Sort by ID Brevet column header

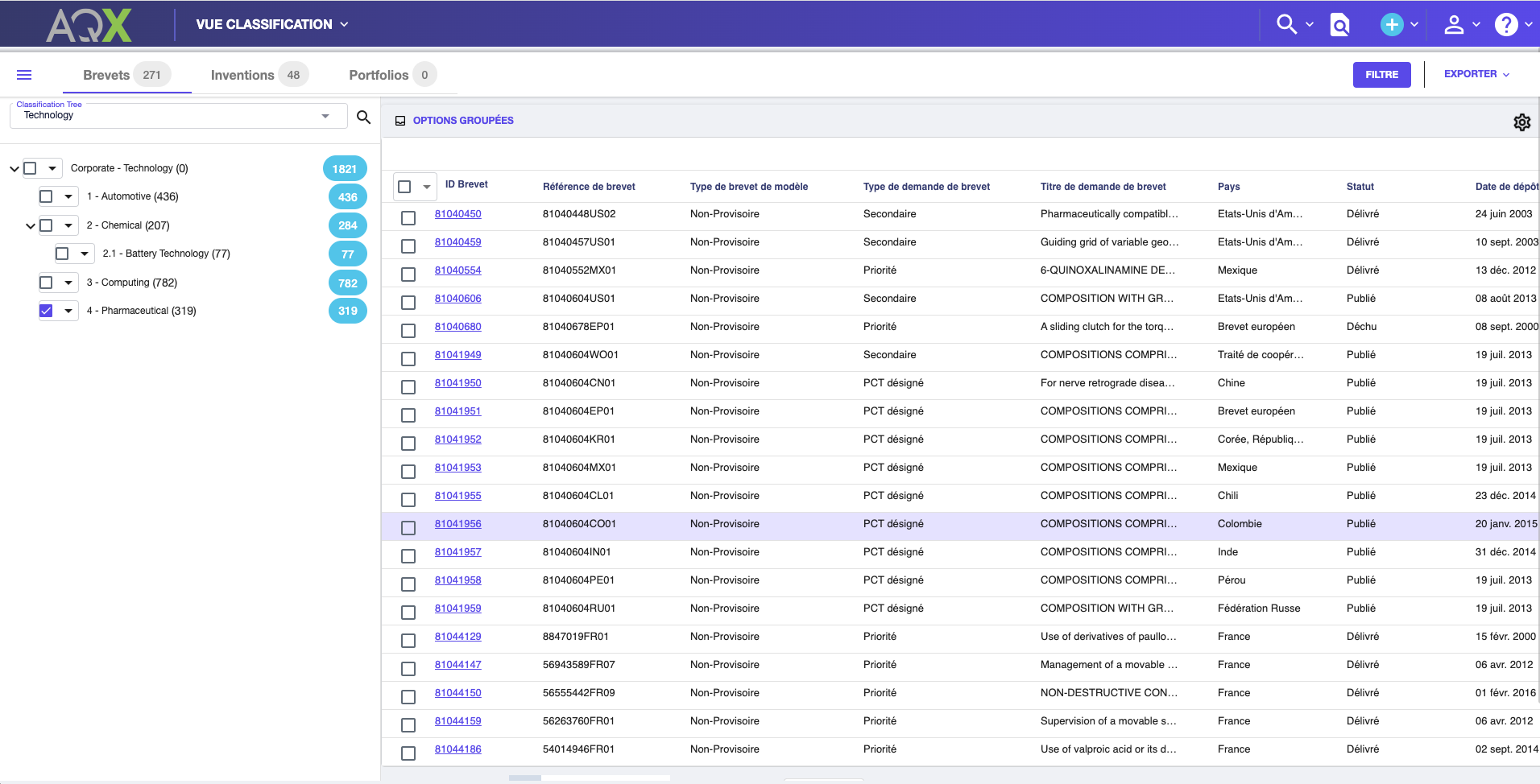coord(466,184)
